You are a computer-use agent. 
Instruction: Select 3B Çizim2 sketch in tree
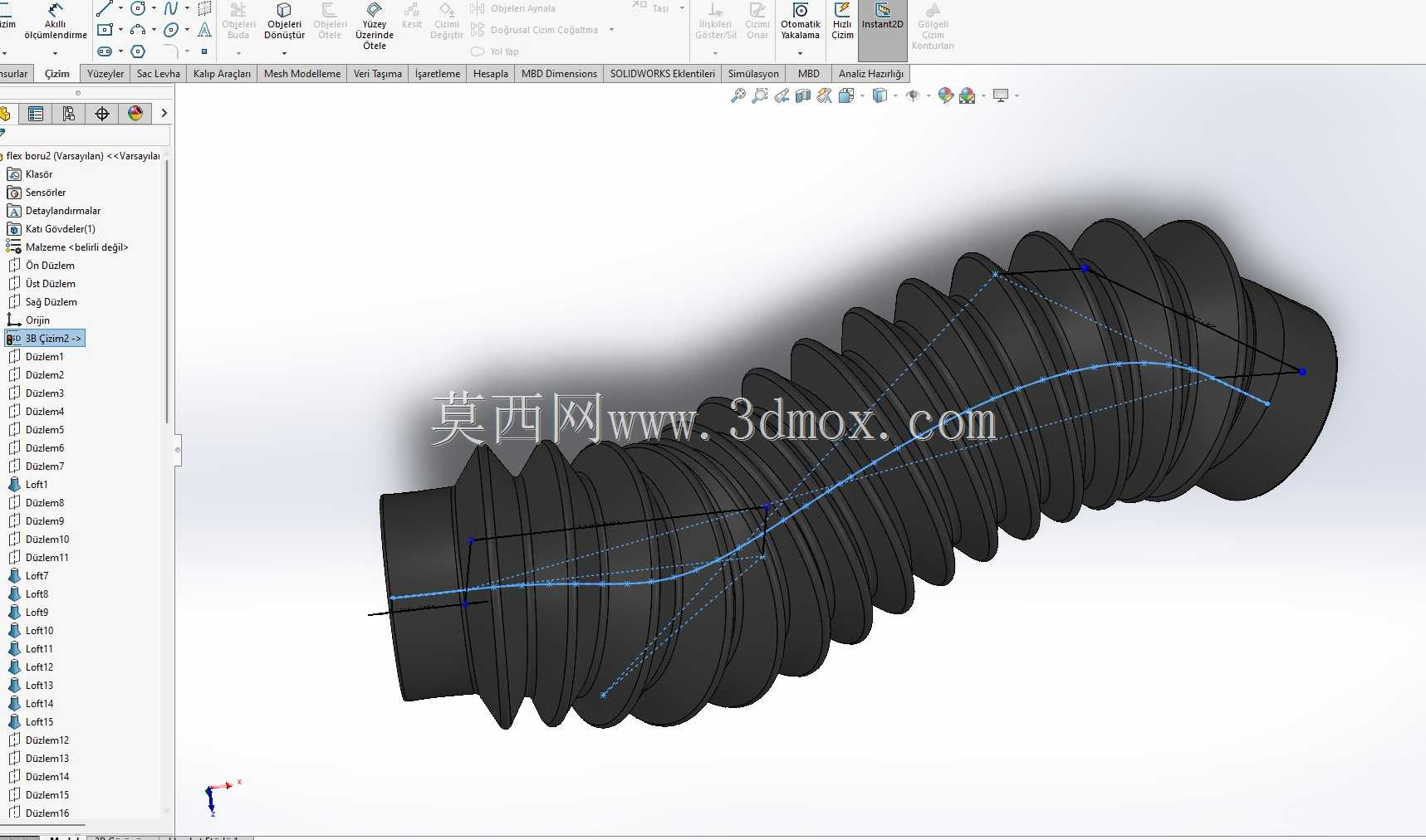click(x=45, y=339)
